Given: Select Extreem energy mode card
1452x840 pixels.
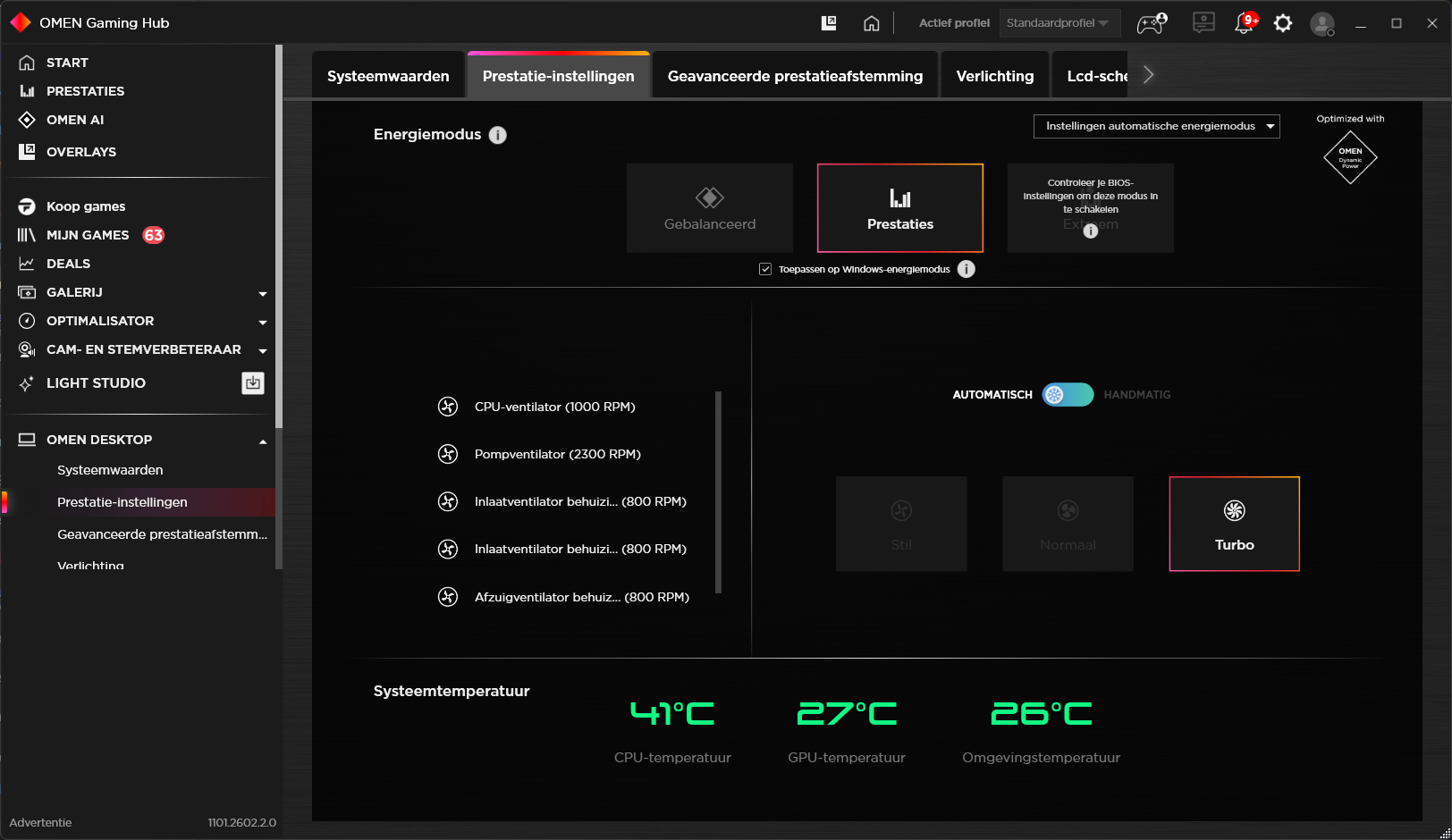Looking at the screenshot, I should pyautogui.click(x=1091, y=207).
